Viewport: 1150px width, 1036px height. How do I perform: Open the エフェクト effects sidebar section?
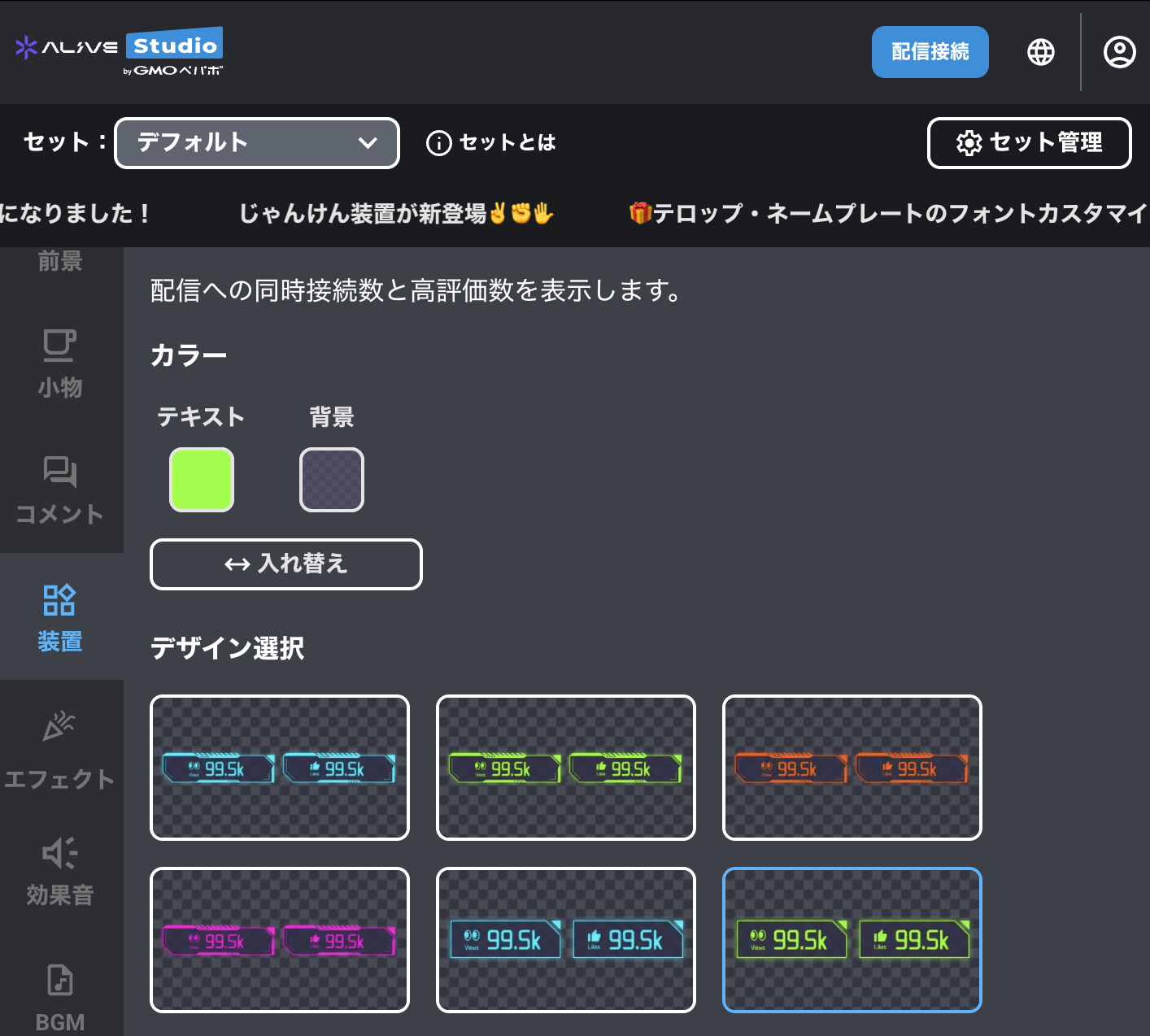click(59, 751)
